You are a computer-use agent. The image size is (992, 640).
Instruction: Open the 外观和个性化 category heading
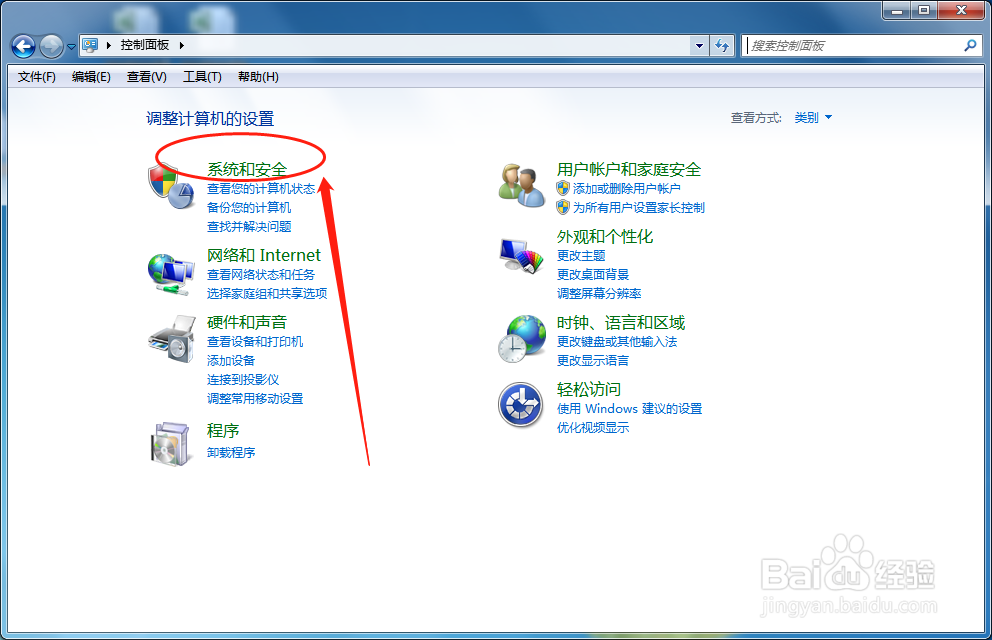click(x=605, y=237)
